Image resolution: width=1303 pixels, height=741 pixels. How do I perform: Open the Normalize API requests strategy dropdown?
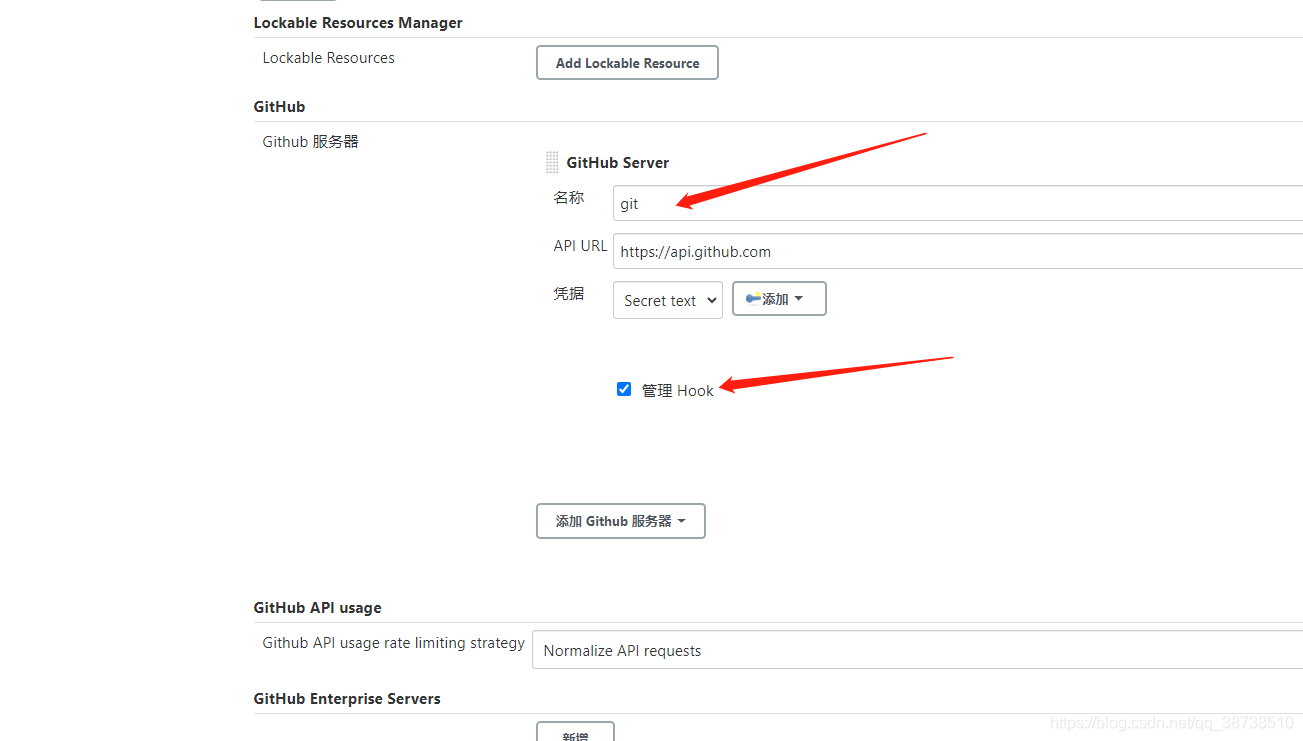coord(918,650)
